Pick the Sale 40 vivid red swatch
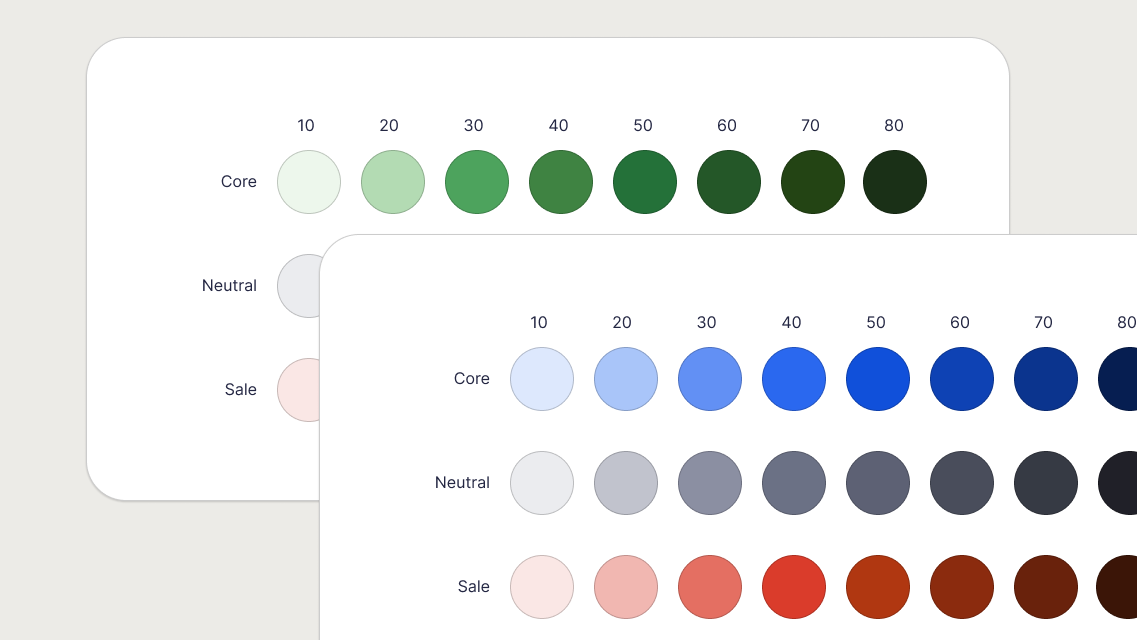 pyautogui.click(x=794, y=587)
